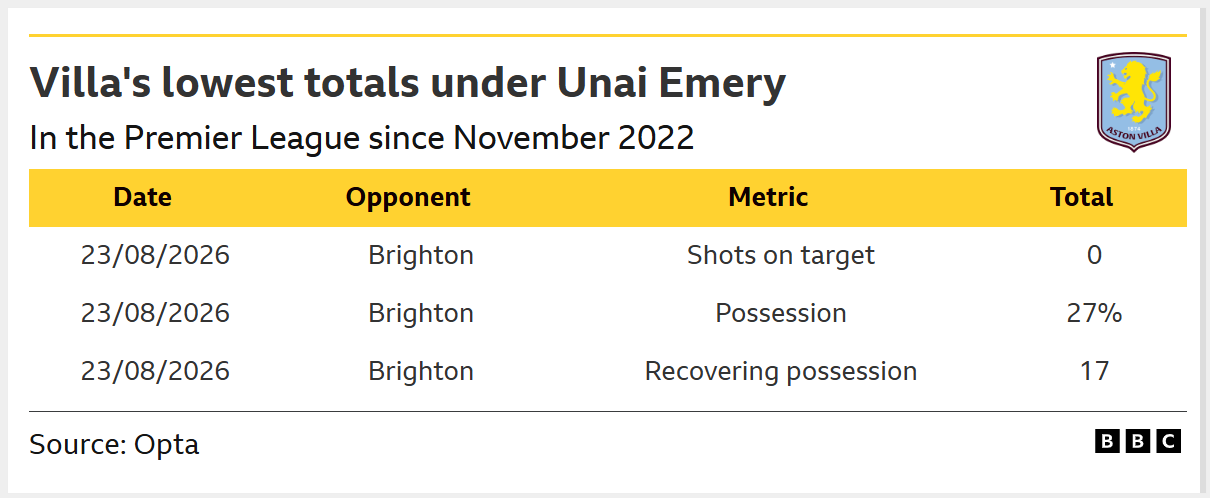
Task: Click Brighton in the Shots on target row
Action: click(x=421, y=255)
